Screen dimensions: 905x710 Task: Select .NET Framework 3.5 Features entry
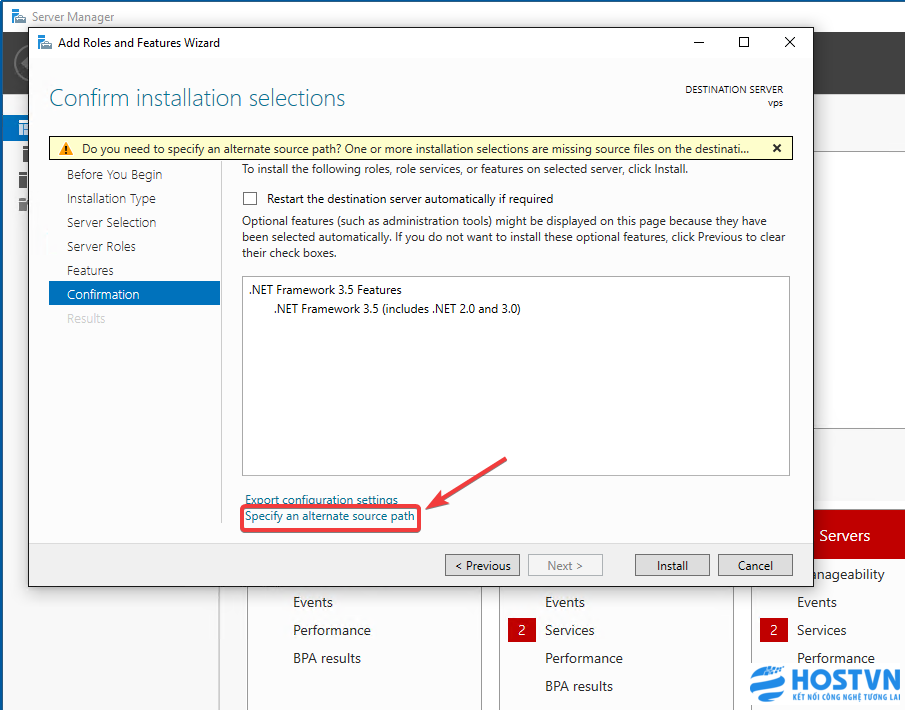(325, 290)
